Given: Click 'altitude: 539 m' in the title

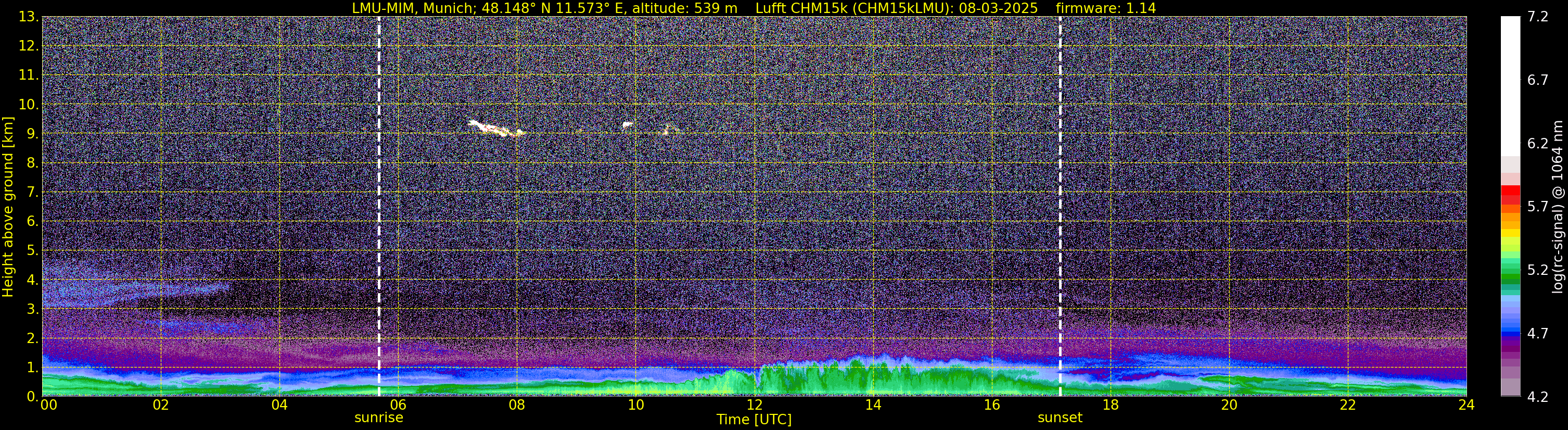Looking at the screenshot, I should click(684, 8).
